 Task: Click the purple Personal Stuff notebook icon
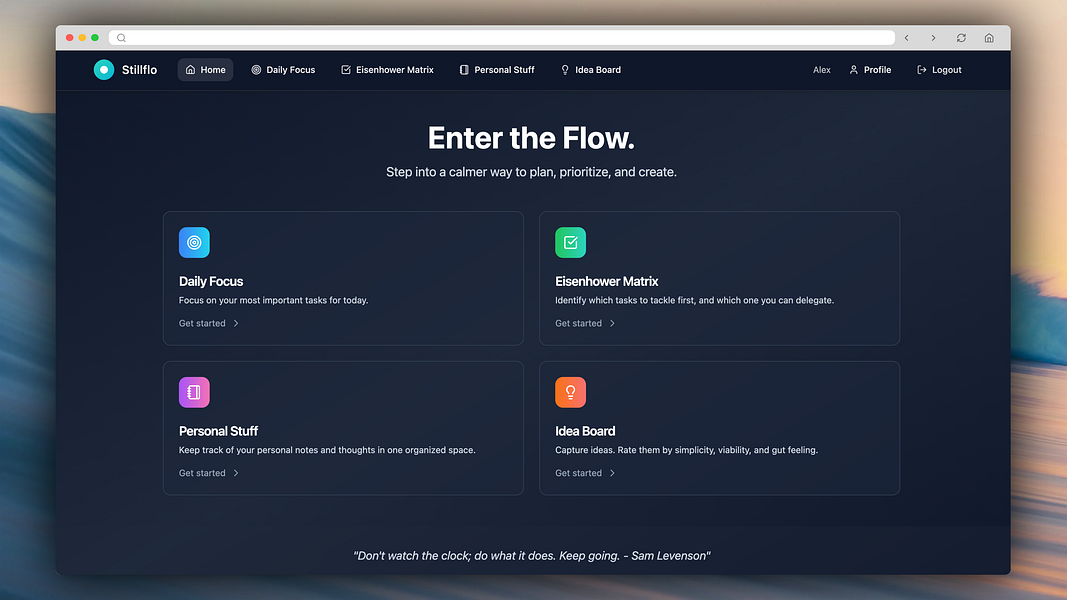(x=194, y=392)
